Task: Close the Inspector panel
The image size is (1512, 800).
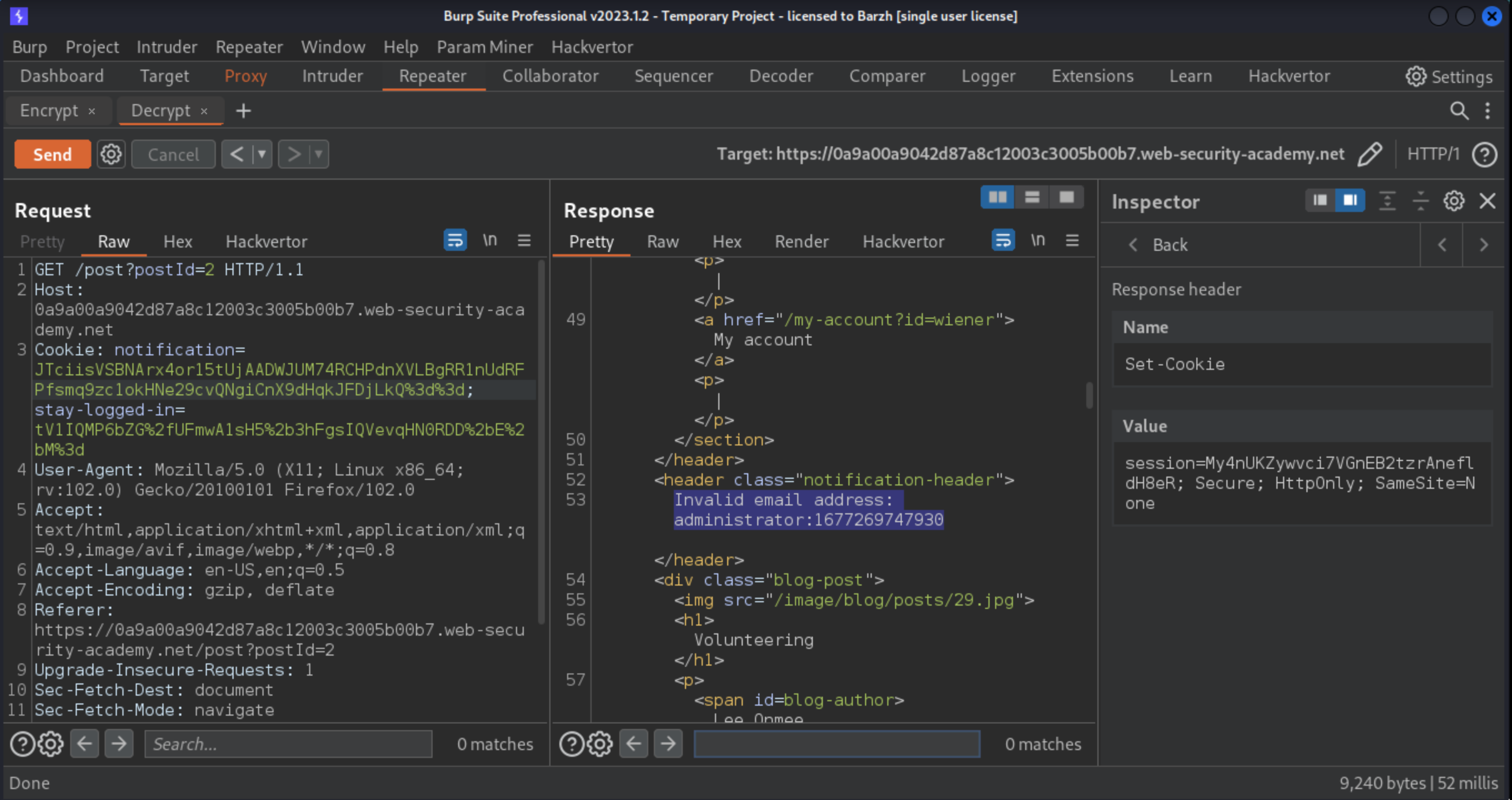Action: tap(1487, 201)
